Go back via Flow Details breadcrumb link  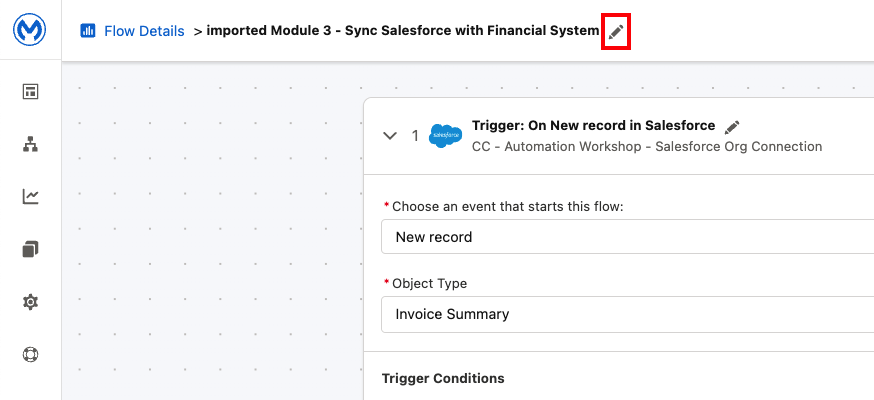[x=144, y=31]
